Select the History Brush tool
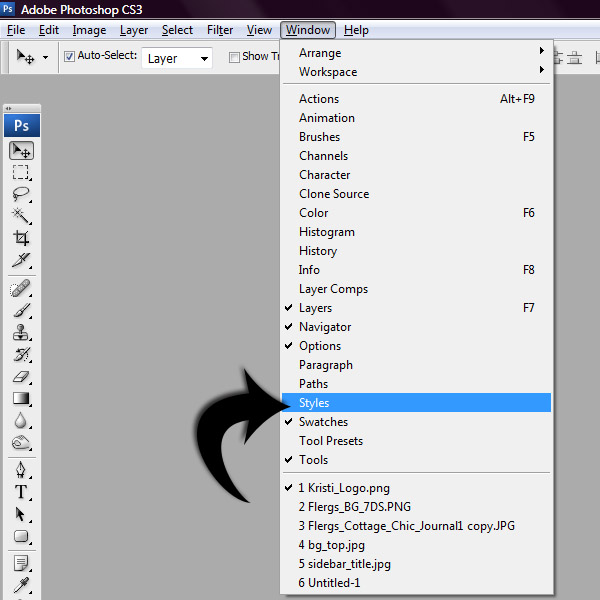 (x=21, y=354)
